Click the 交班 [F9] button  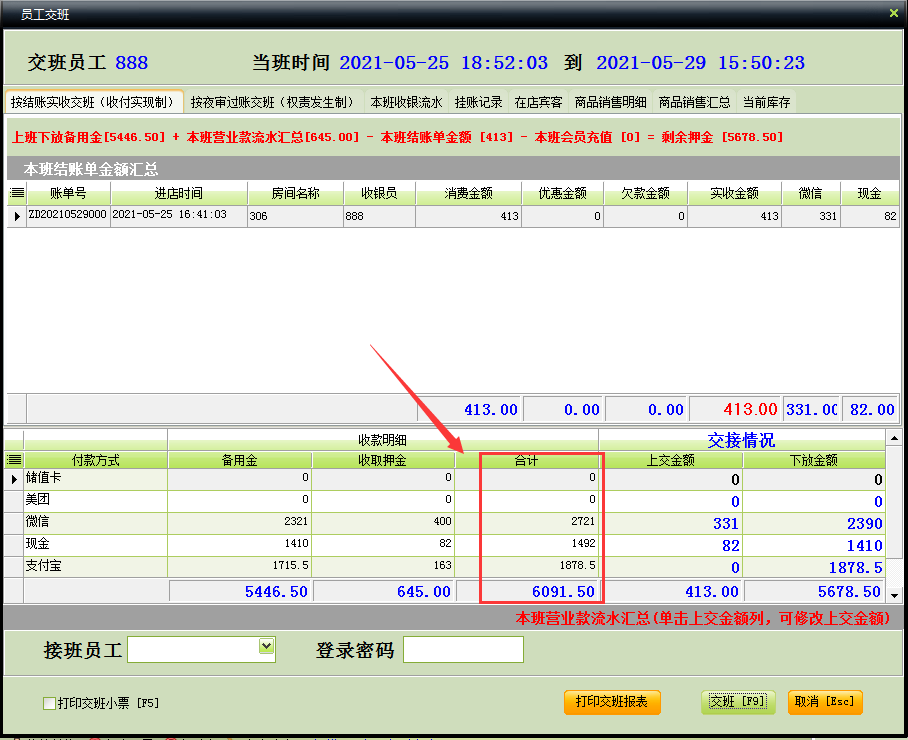click(x=738, y=702)
